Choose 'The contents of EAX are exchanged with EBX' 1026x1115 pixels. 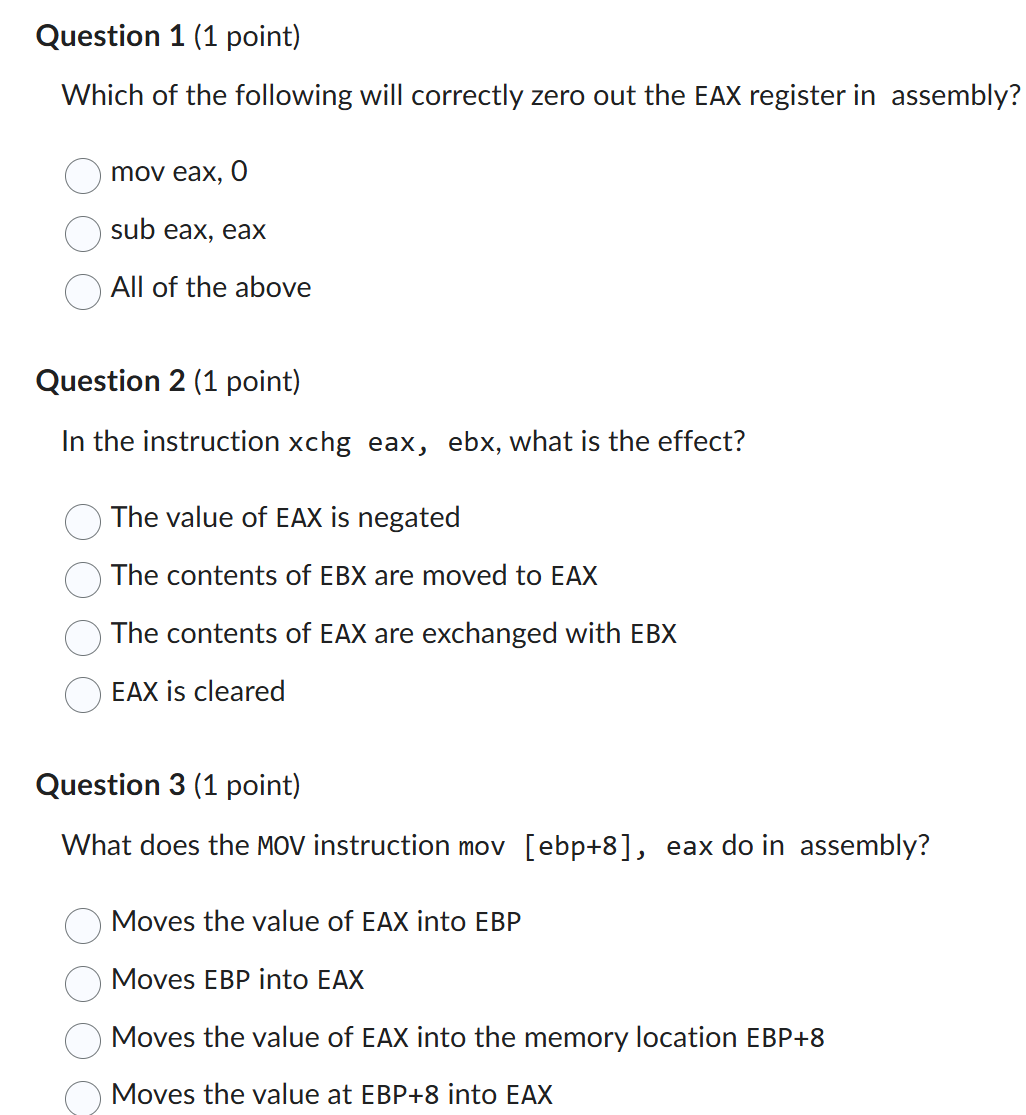82,638
